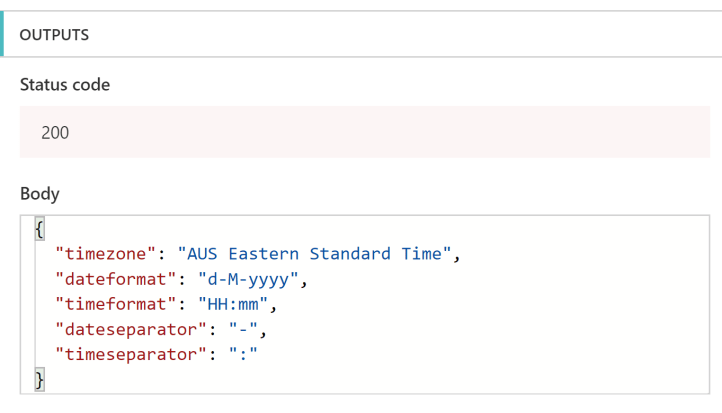Click the OUTPUTS section header
The image size is (722, 413).
click(x=54, y=35)
